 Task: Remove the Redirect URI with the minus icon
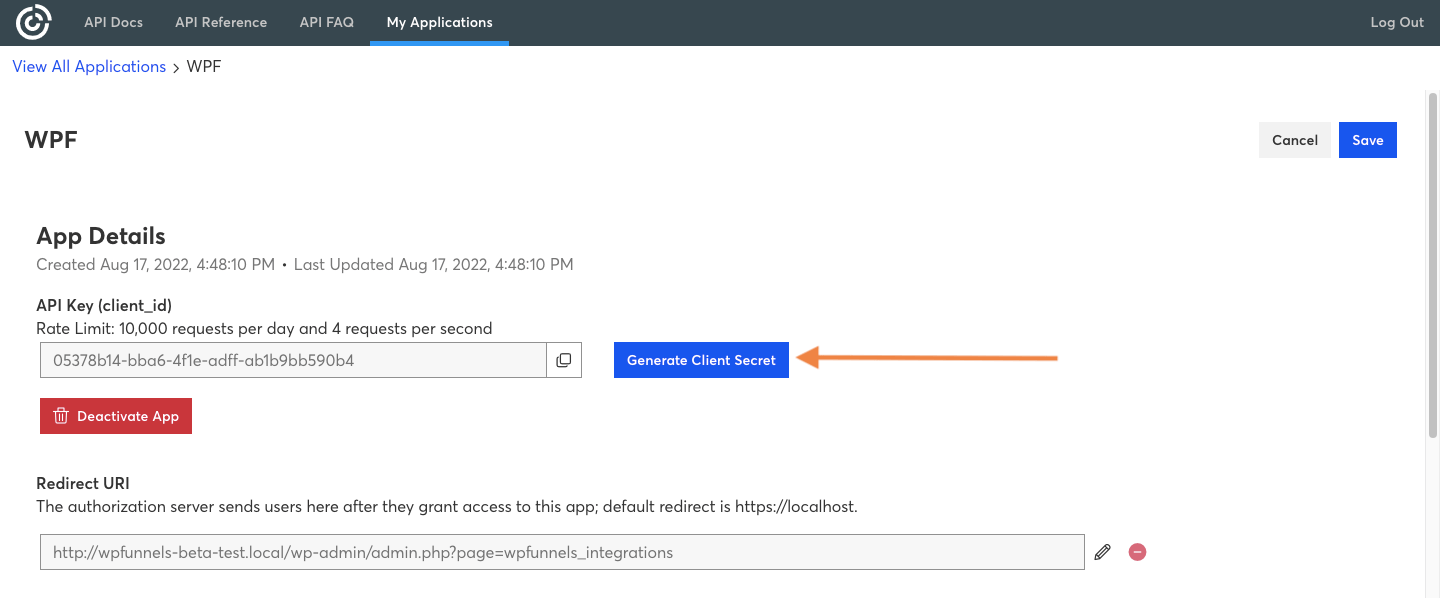(1137, 552)
